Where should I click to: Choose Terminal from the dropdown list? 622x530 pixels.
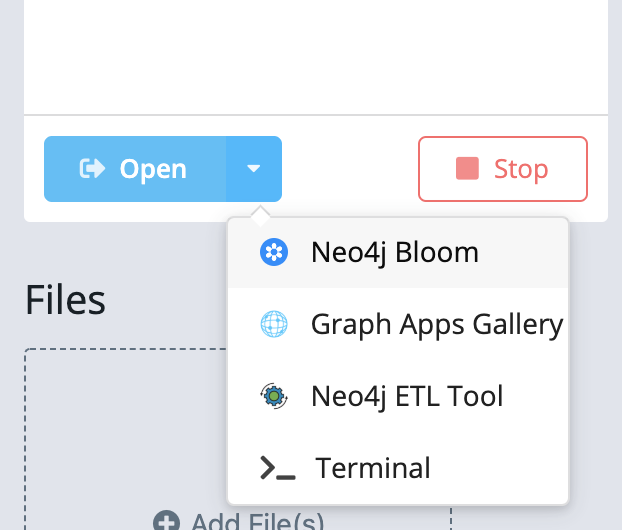372,468
